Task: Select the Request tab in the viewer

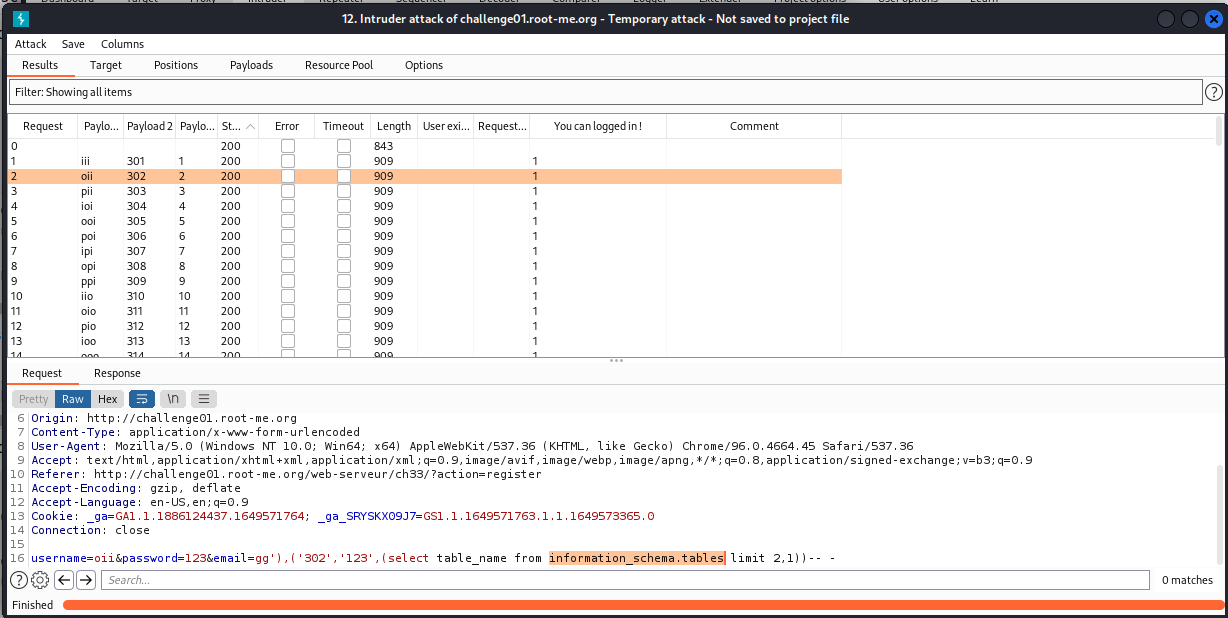Action: (x=42, y=373)
